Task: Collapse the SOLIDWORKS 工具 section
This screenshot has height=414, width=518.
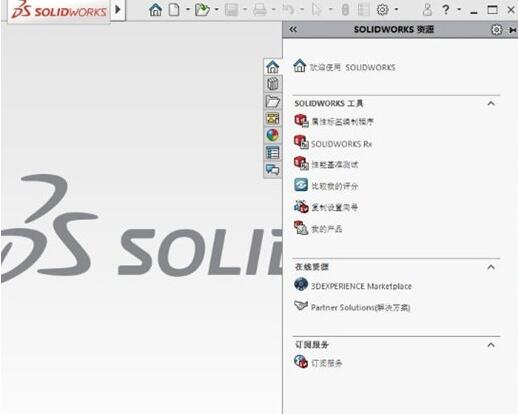Action: tap(491, 103)
